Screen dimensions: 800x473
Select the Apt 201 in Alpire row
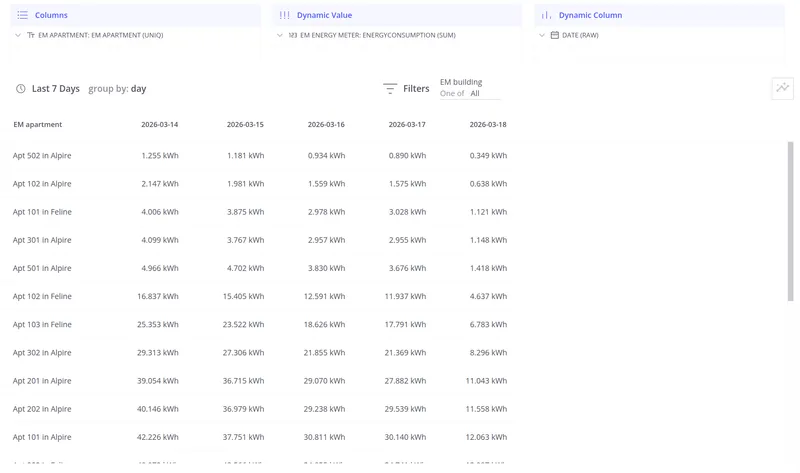260,381
